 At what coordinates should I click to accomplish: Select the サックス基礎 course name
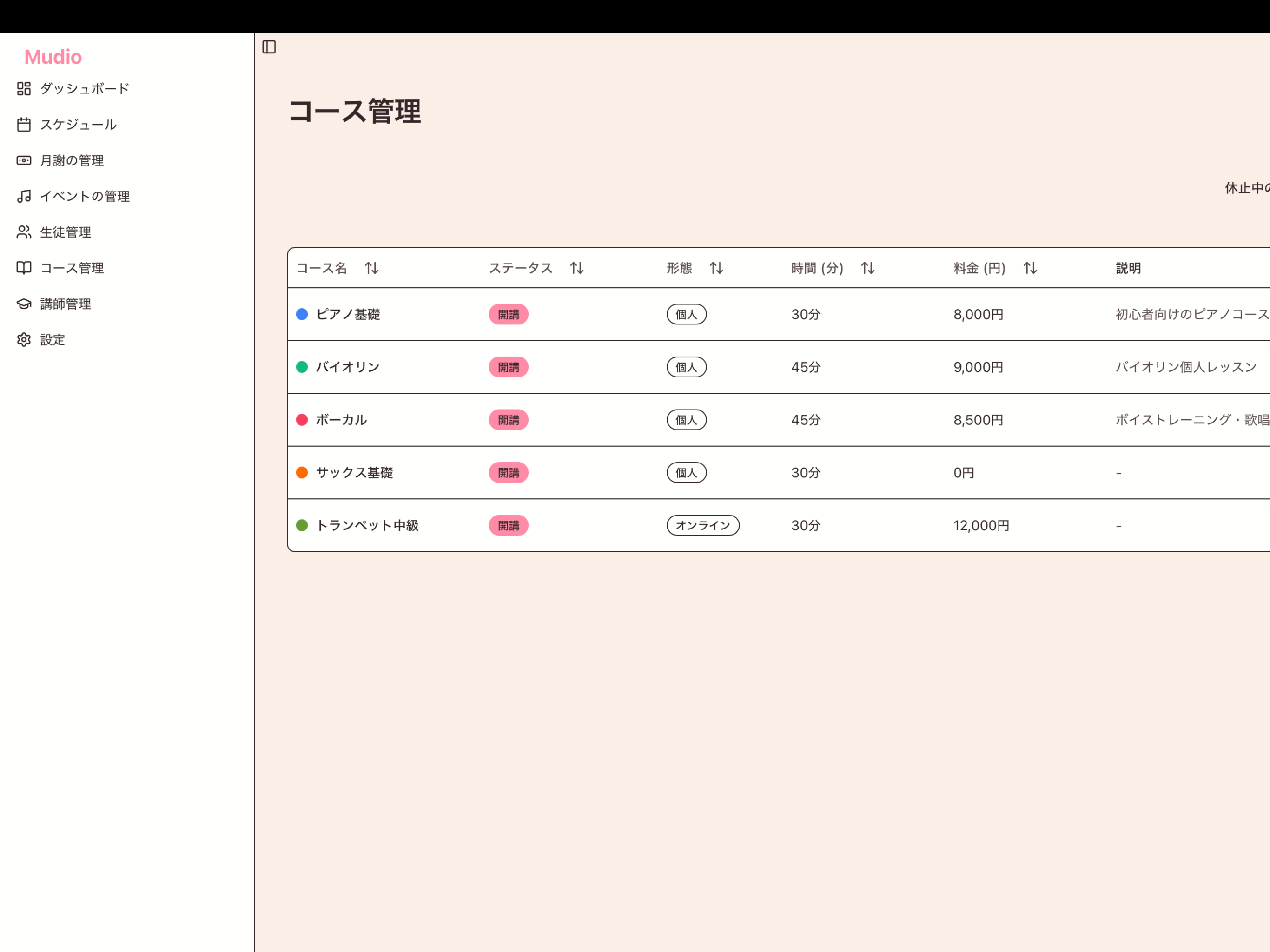coord(354,473)
